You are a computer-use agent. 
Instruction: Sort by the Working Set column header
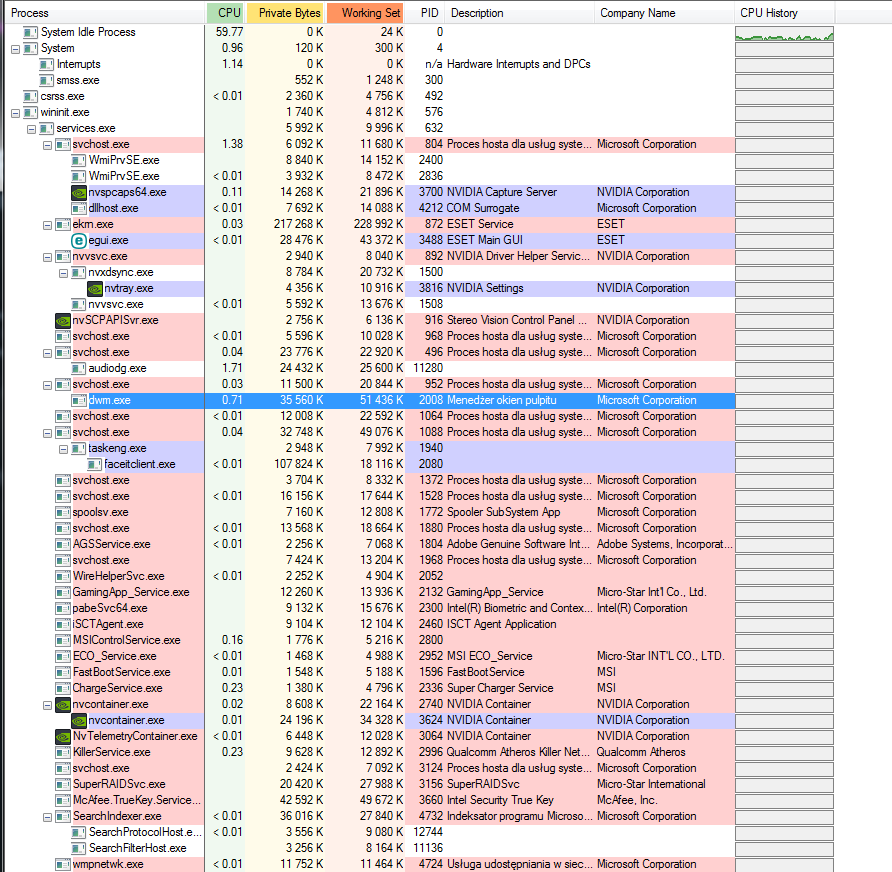point(366,13)
